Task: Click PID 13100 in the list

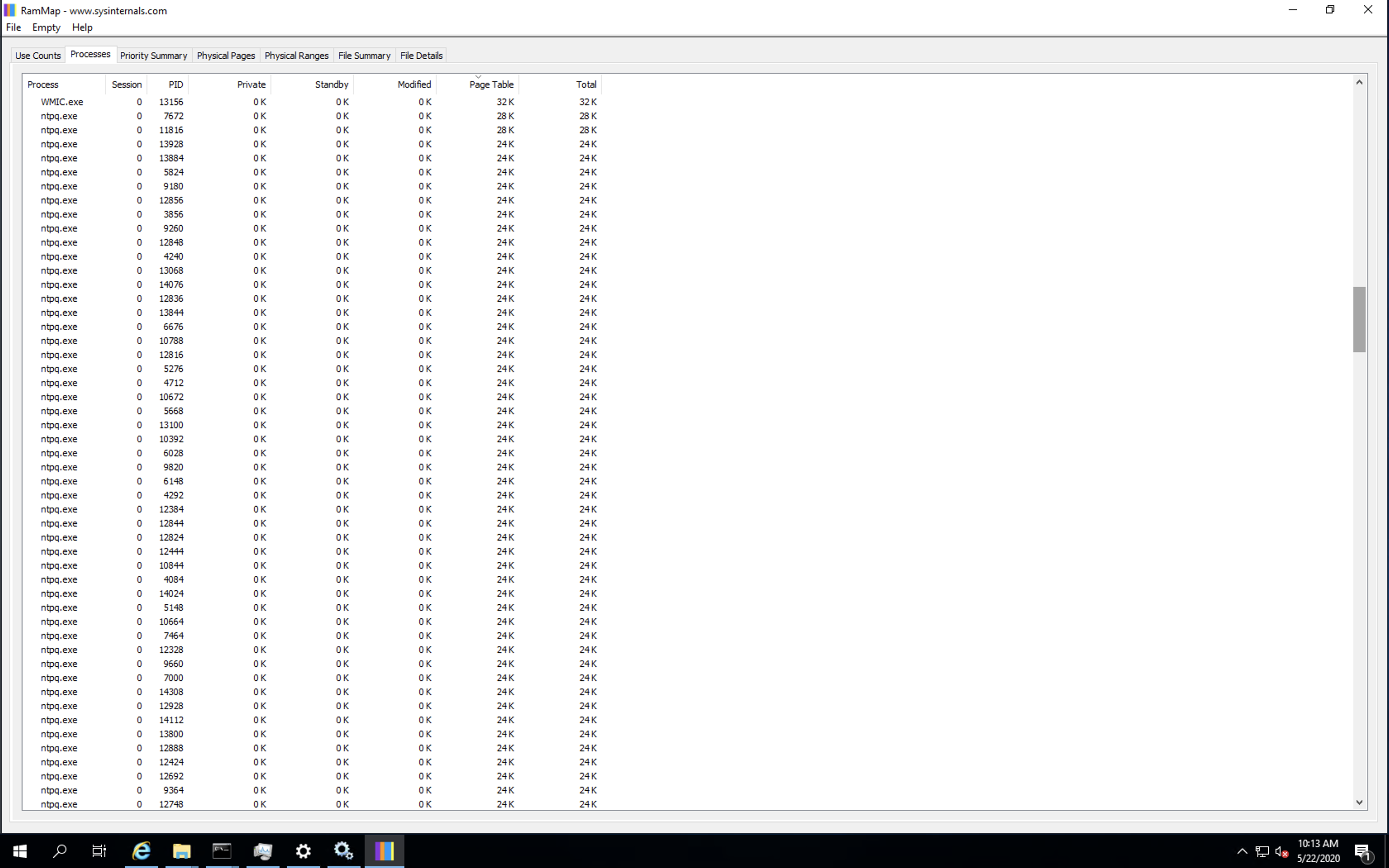Action: tap(171, 425)
